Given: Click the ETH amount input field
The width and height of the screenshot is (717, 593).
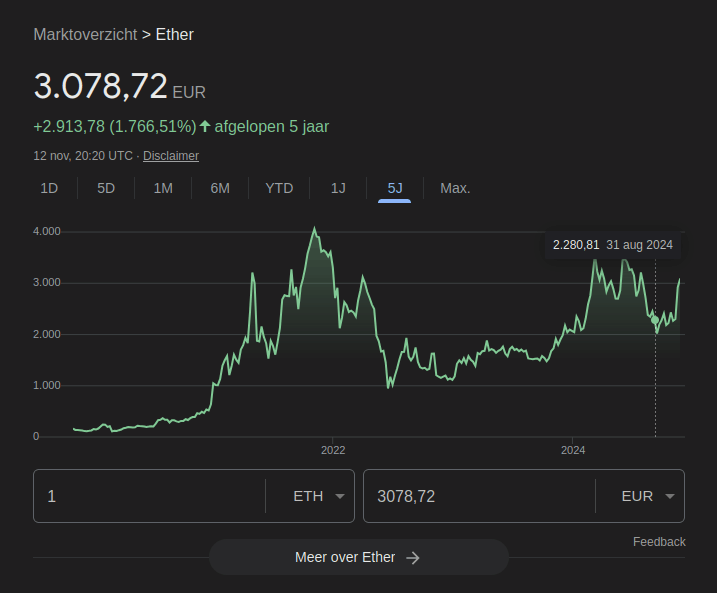Looking at the screenshot, I should (x=149, y=496).
